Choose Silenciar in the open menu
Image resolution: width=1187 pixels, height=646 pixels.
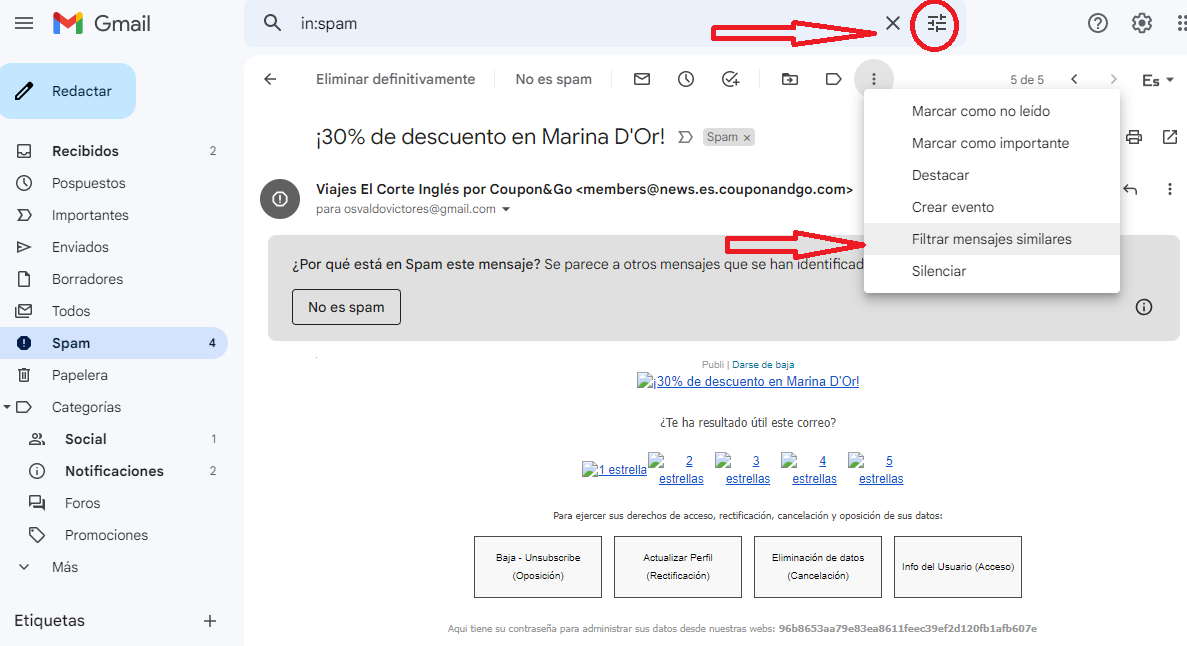(x=940, y=270)
